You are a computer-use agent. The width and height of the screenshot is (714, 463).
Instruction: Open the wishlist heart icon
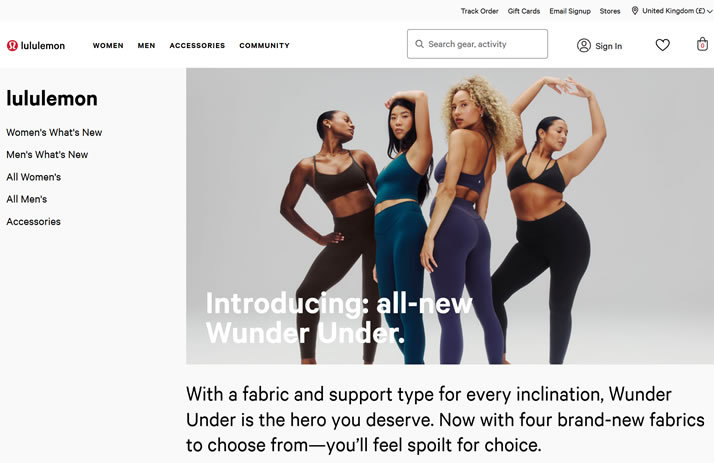(x=663, y=45)
